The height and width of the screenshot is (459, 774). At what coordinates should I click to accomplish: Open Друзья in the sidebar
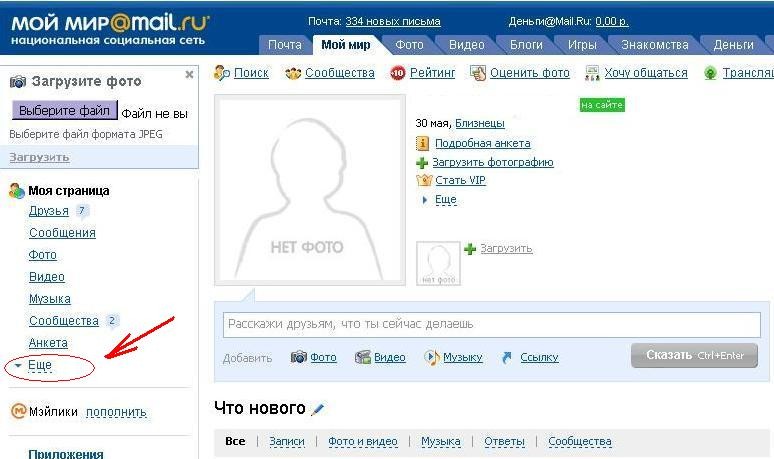(x=49, y=211)
